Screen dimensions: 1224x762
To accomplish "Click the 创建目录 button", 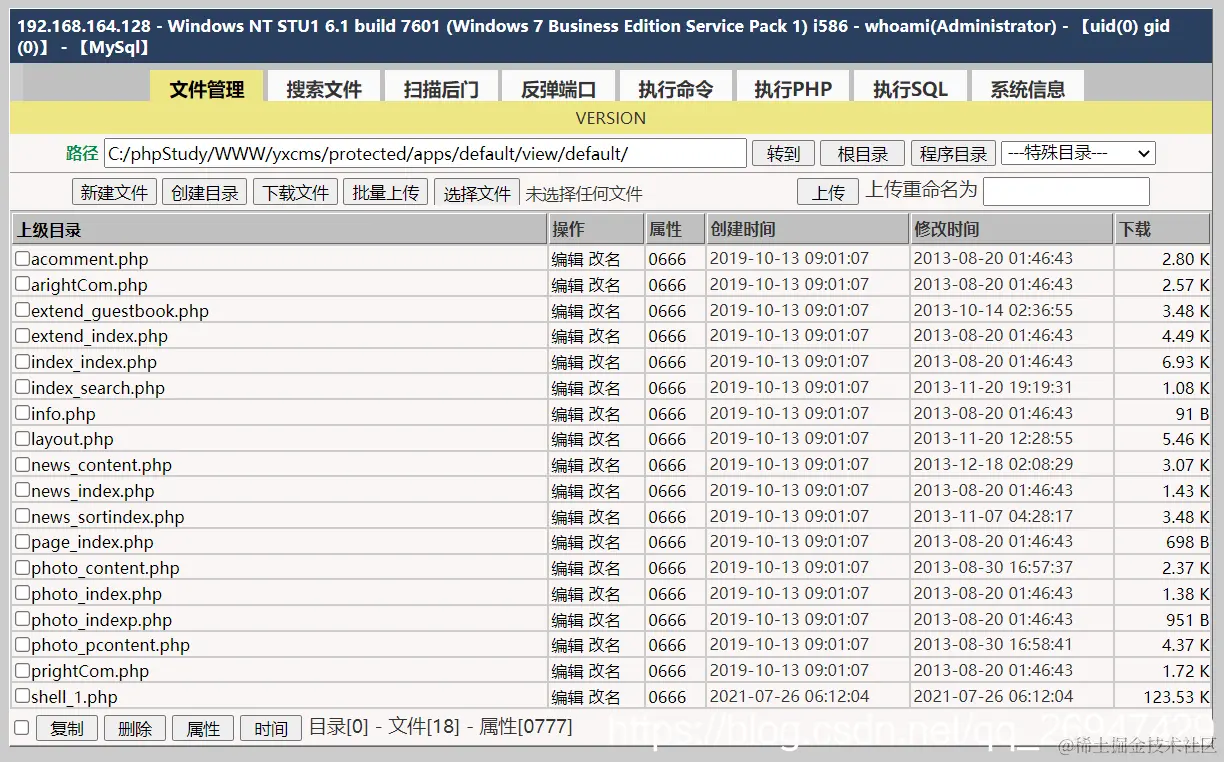I will tap(204, 192).
